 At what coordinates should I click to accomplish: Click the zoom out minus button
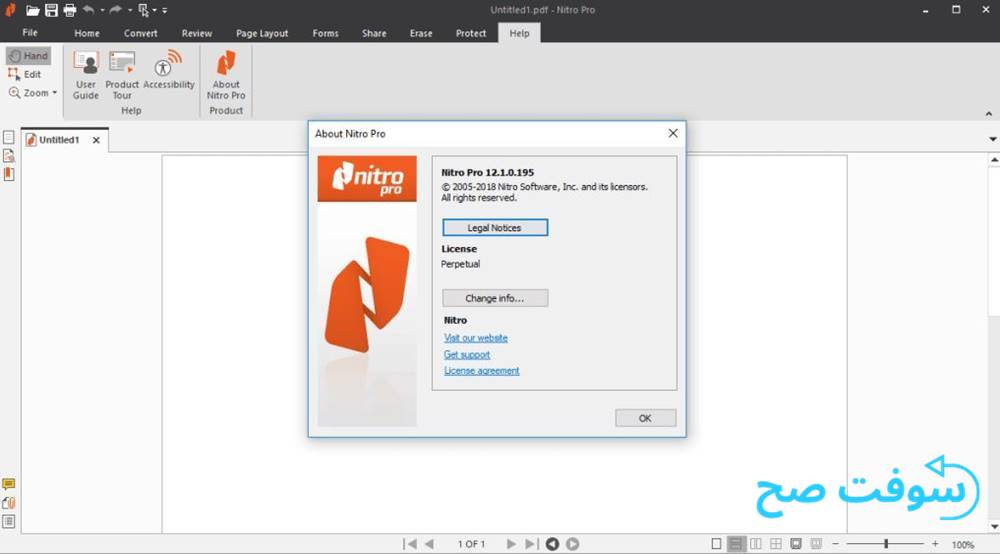coord(835,544)
